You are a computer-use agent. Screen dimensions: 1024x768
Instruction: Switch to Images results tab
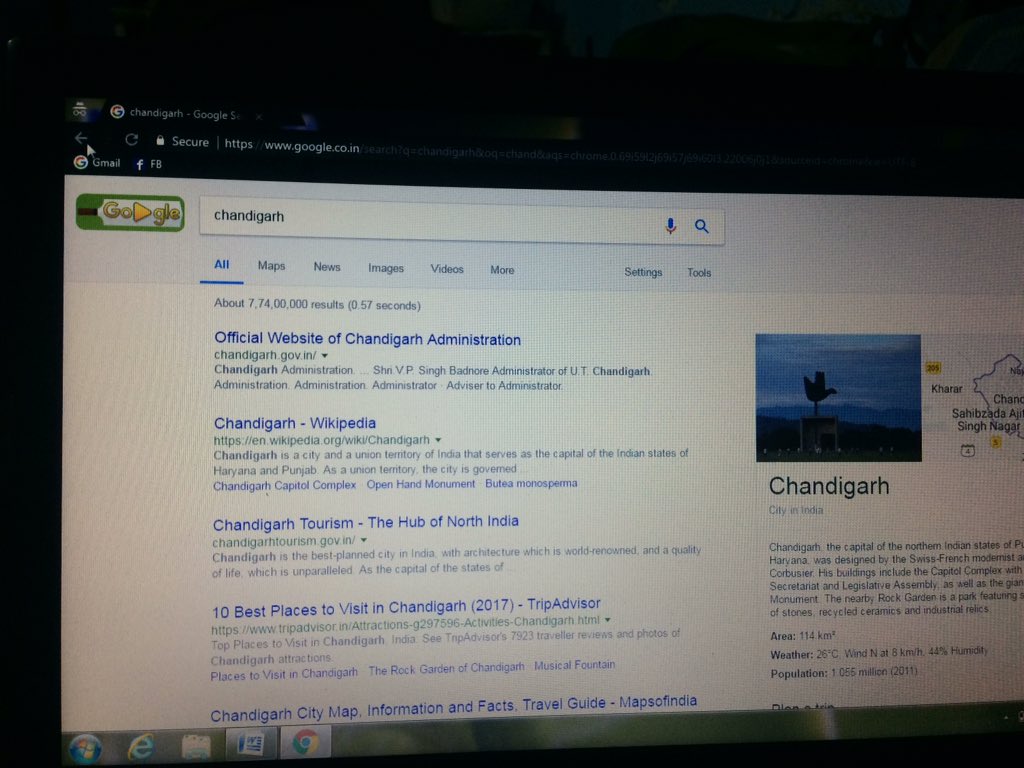385,268
